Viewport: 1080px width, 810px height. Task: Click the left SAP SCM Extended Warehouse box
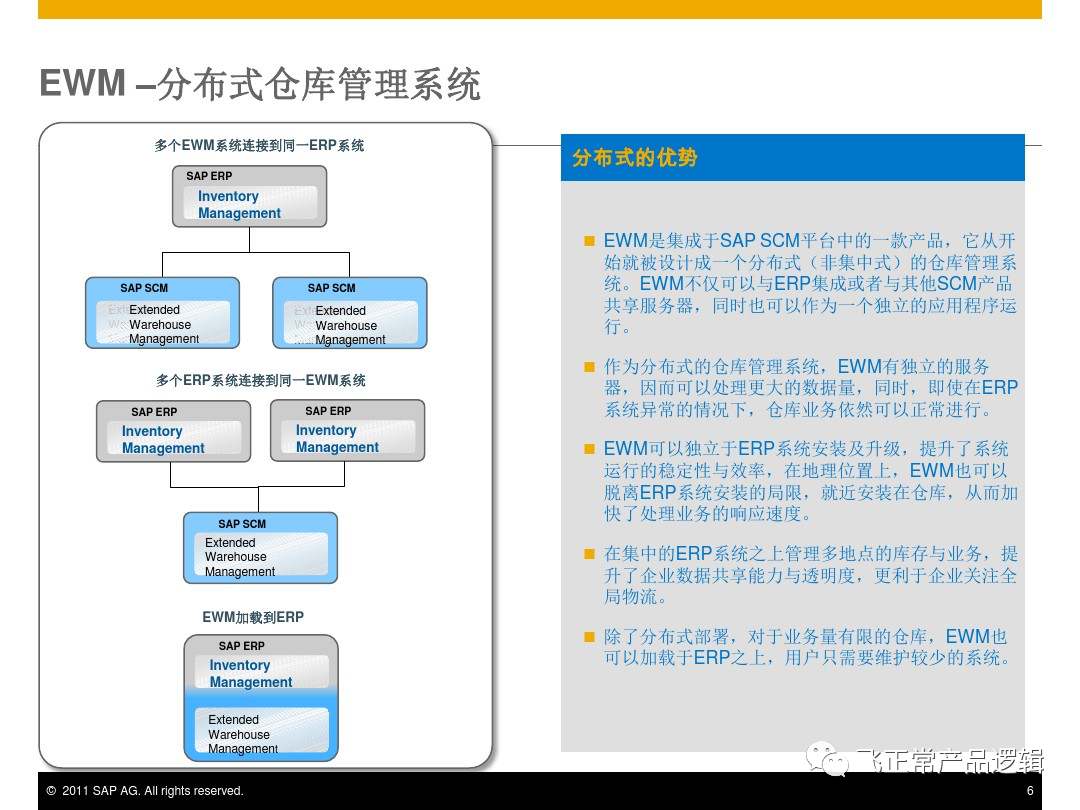pyautogui.click(x=162, y=313)
